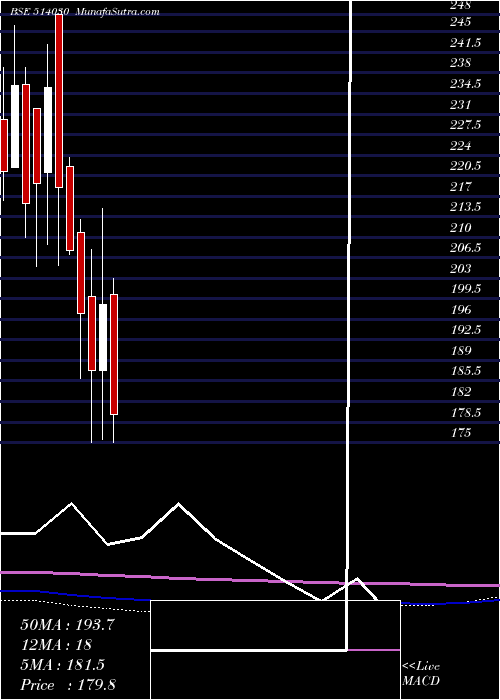Click the 210 price axis label
500x700 pixels.
coord(460,227)
